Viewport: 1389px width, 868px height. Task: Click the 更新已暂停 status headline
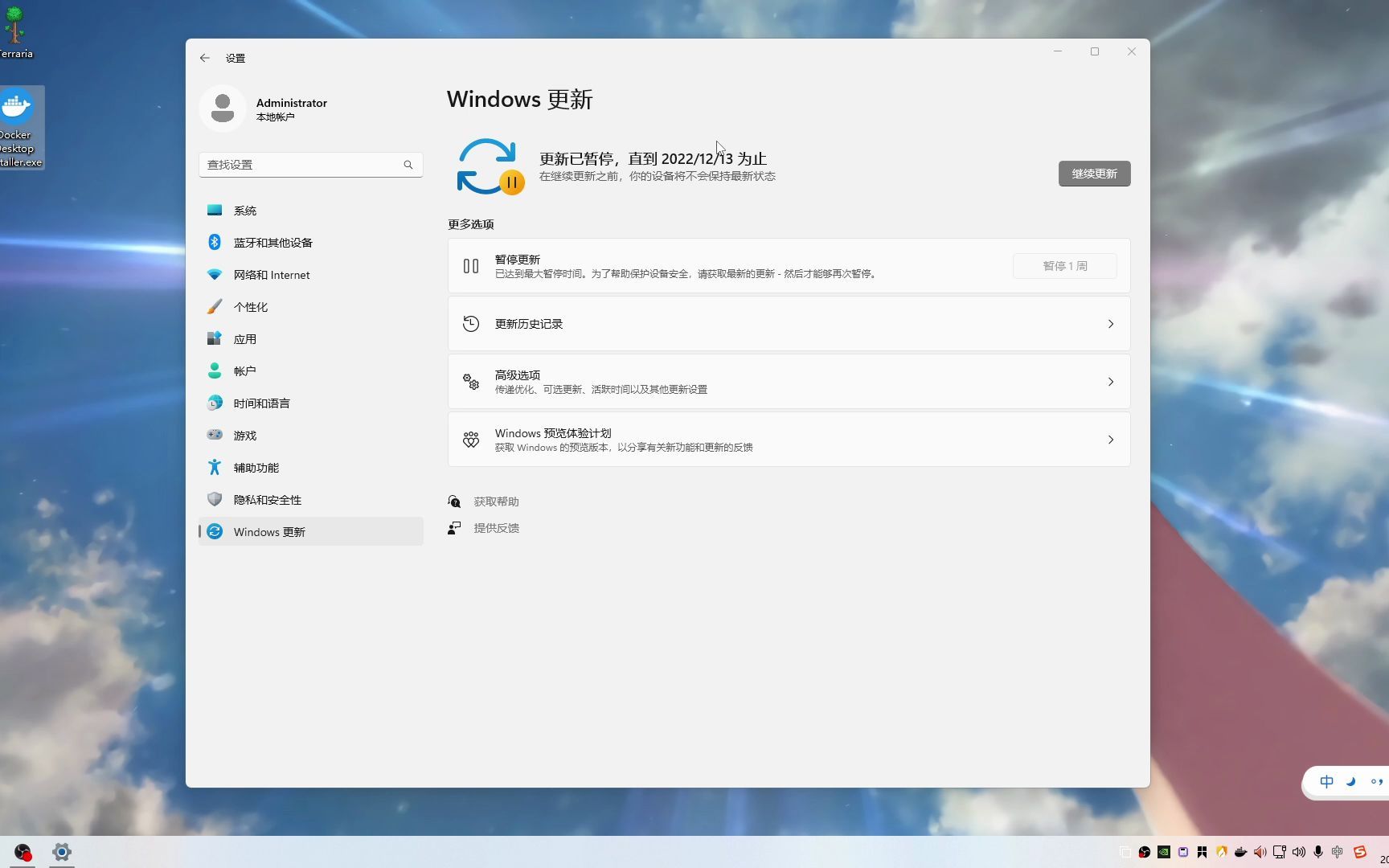tap(653, 159)
